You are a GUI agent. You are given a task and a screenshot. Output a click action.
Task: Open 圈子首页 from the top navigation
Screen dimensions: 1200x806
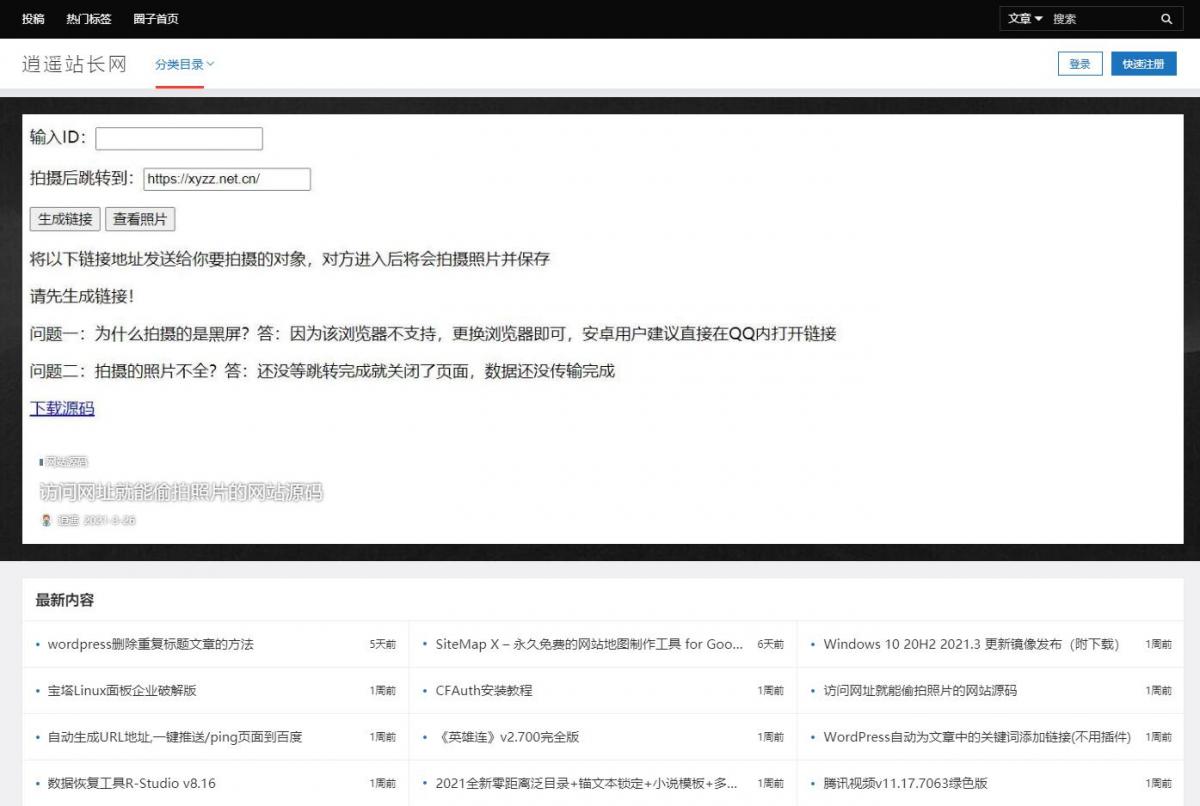point(155,19)
